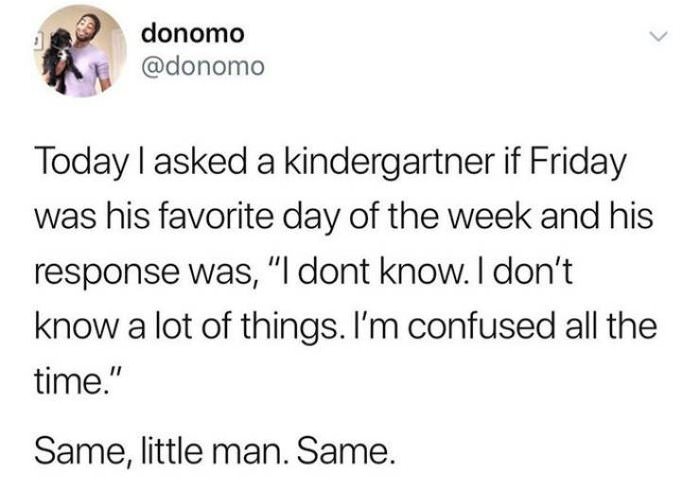Open the donomo display name link
700x491 pixels.
[x=192, y=33]
